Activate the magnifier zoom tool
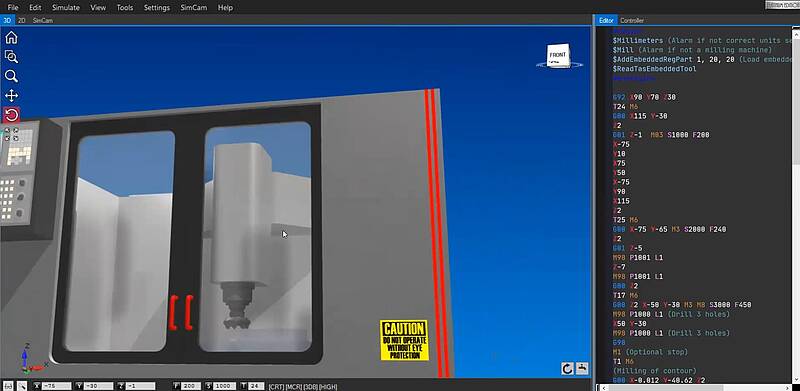Screen dimensions: 800x391 point(11,77)
